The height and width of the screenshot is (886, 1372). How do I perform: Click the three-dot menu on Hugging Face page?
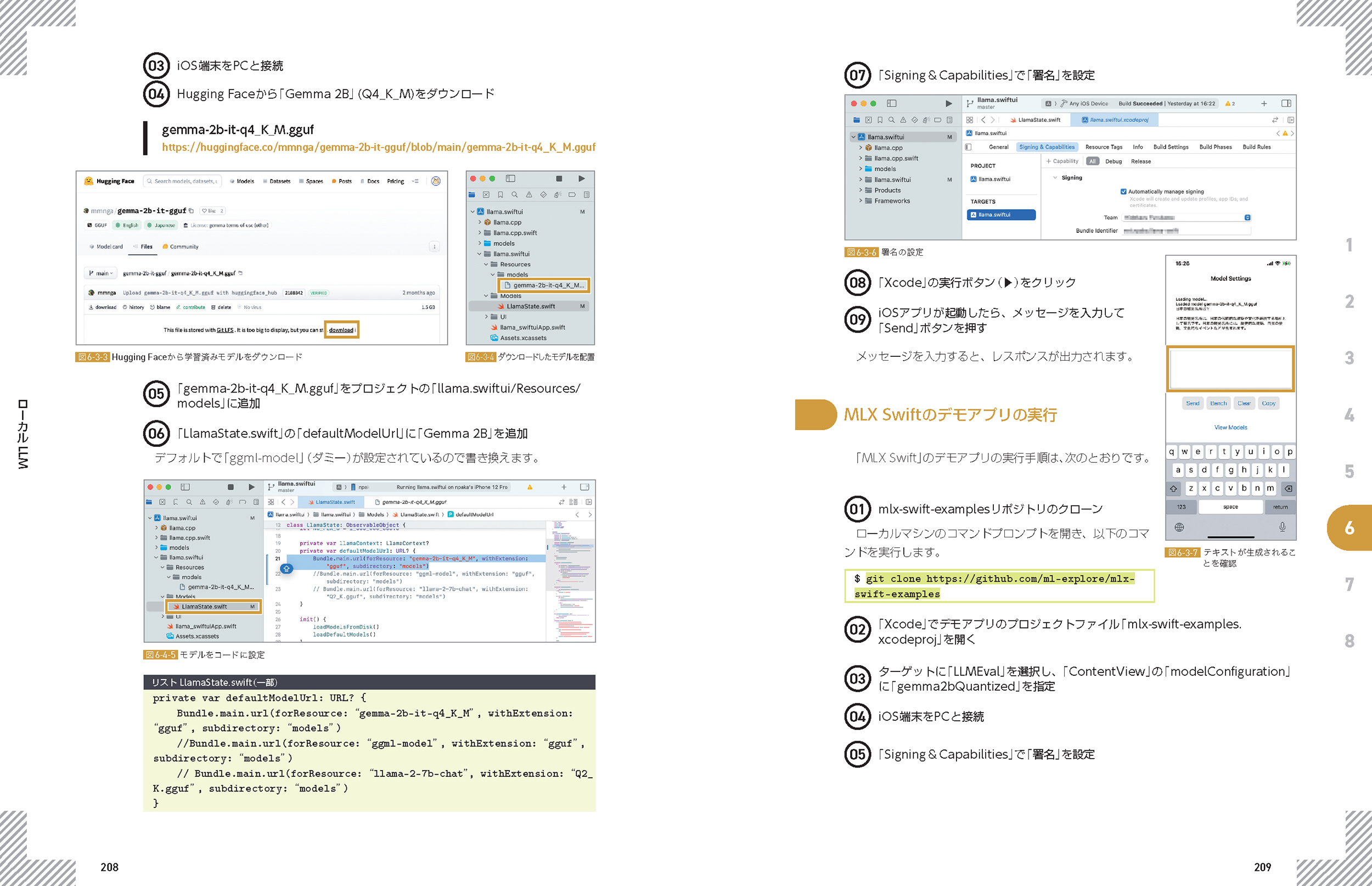point(434,247)
